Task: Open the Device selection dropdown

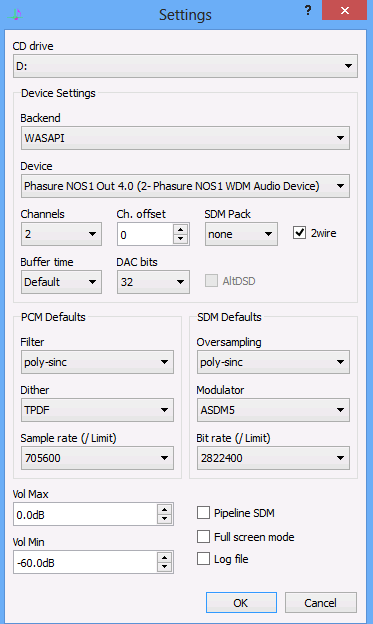Action: [185, 186]
